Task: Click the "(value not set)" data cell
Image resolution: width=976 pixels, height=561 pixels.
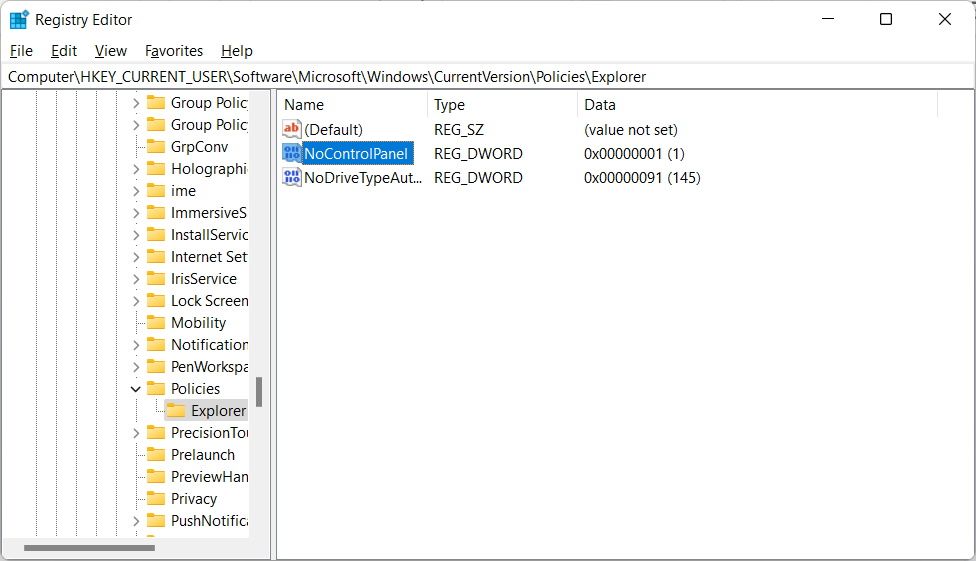Action: coord(631,130)
